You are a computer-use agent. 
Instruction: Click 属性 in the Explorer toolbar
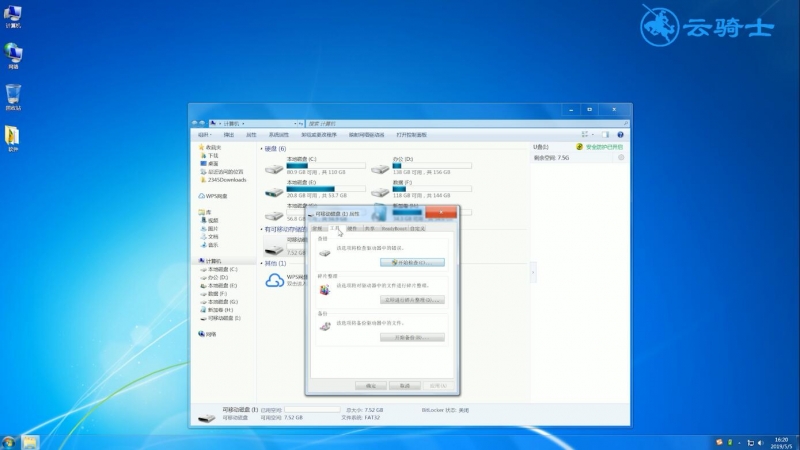pyautogui.click(x=251, y=135)
